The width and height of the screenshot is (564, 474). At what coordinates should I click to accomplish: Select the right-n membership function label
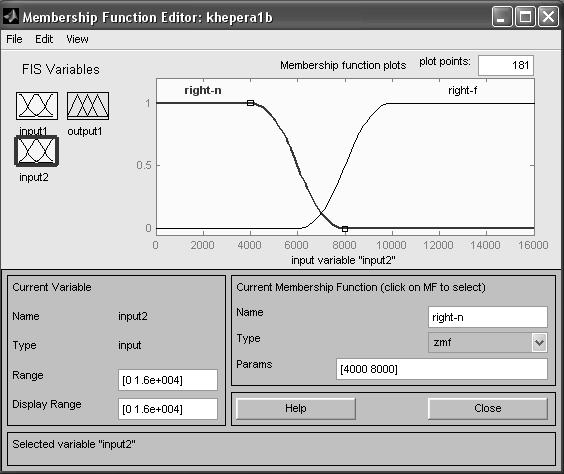coord(203,90)
